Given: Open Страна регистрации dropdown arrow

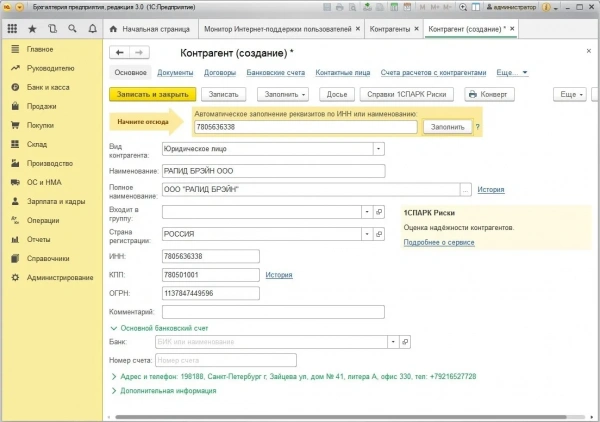Looking at the screenshot, I should 367,234.
